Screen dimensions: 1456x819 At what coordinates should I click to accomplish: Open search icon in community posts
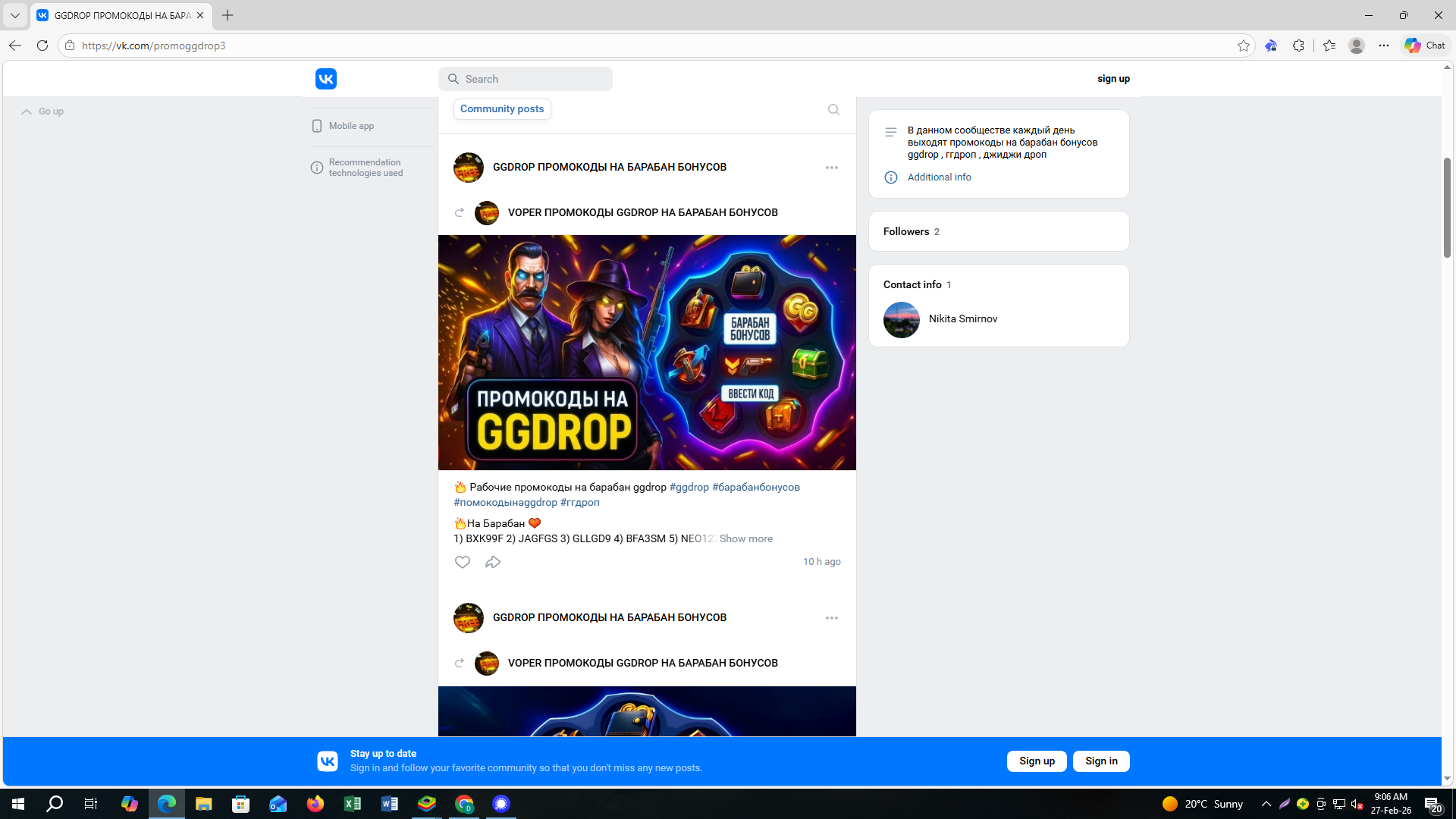pos(833,109)
